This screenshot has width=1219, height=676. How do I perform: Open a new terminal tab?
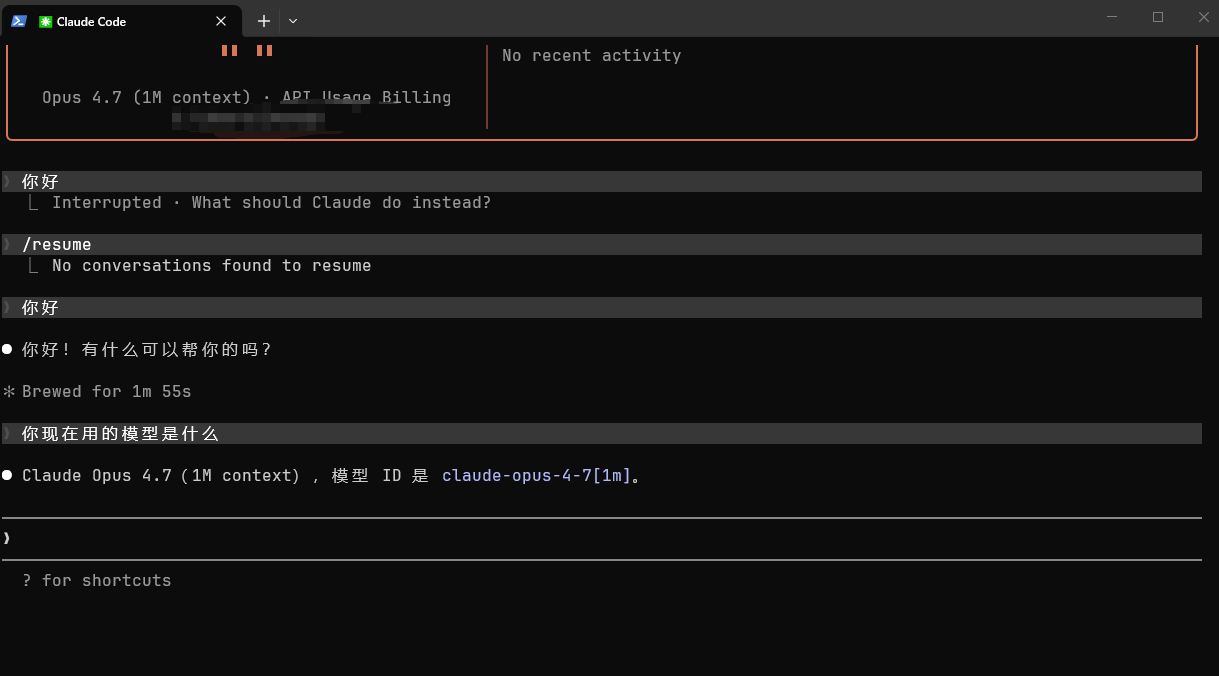[x=263, y=20]
